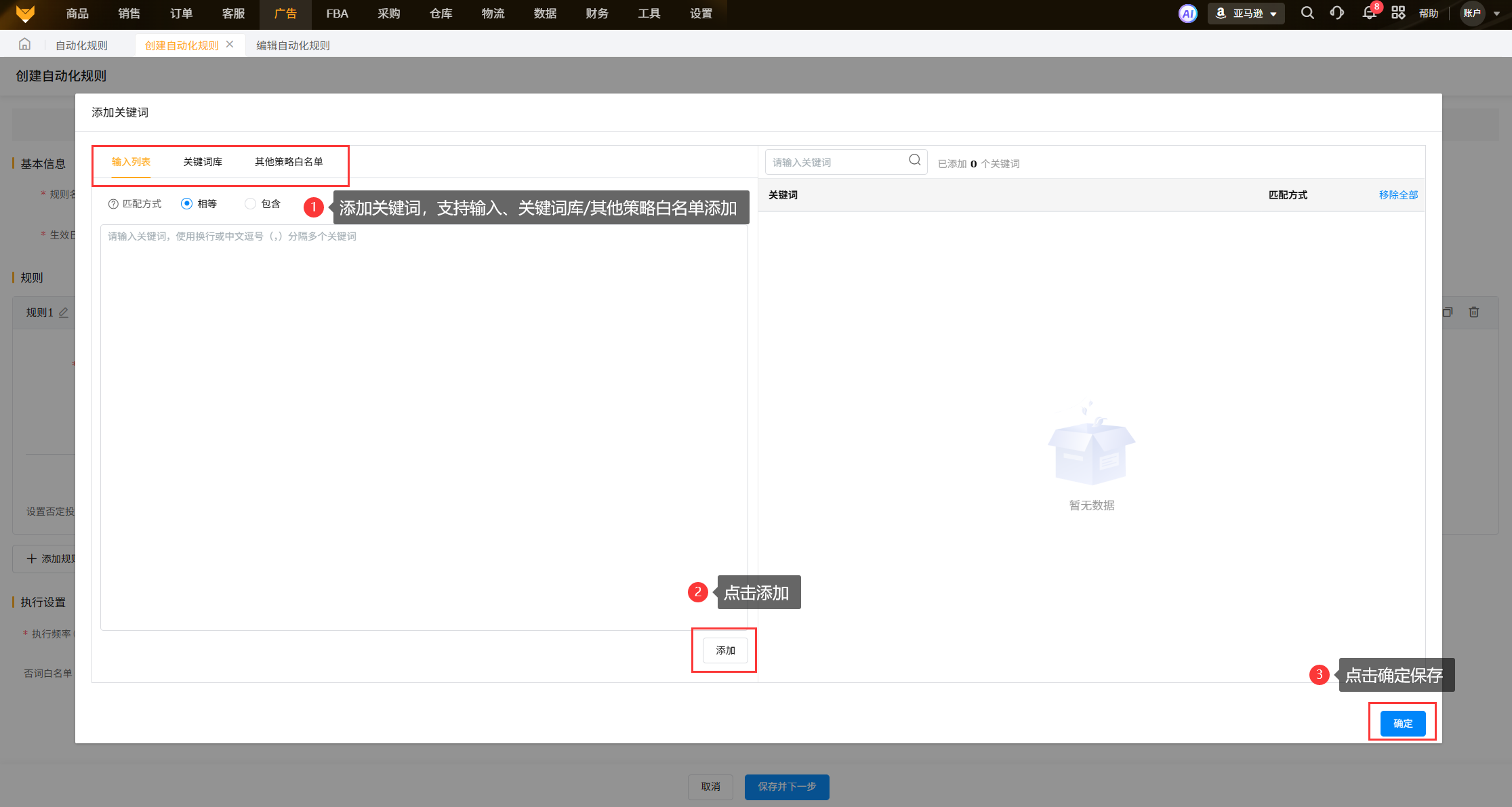The width and height of the screenshot is (1512, 807).
Task: Open the notifications bell icon
Action: tap(1369, 13)
